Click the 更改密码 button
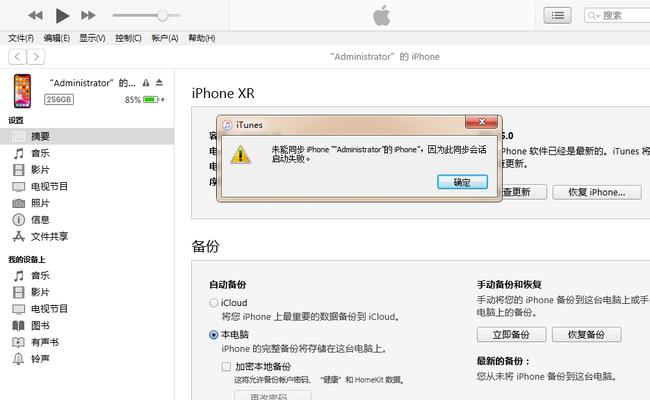 tap(272, 395)
